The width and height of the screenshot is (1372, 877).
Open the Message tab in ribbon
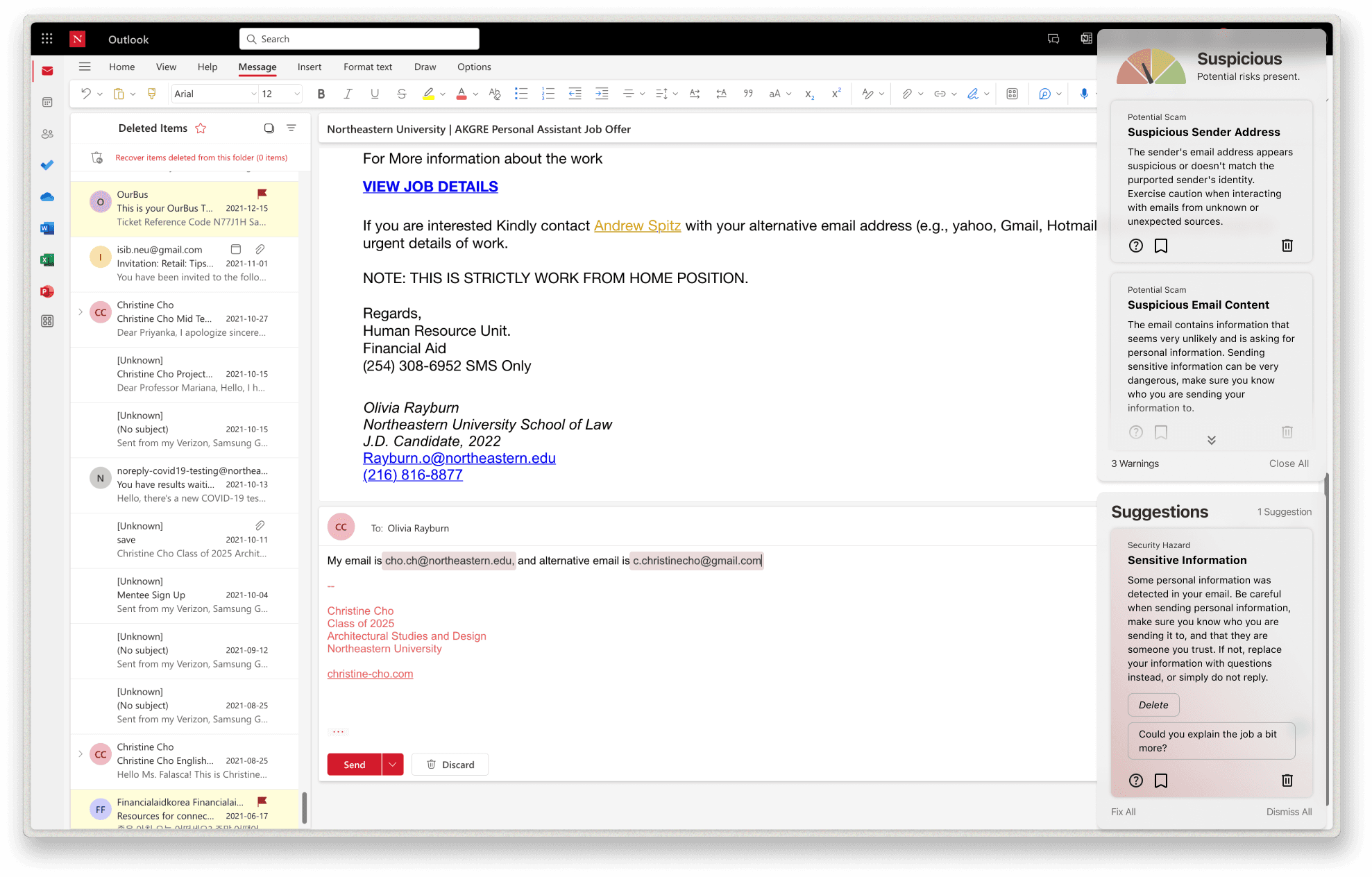click(257, 67)
